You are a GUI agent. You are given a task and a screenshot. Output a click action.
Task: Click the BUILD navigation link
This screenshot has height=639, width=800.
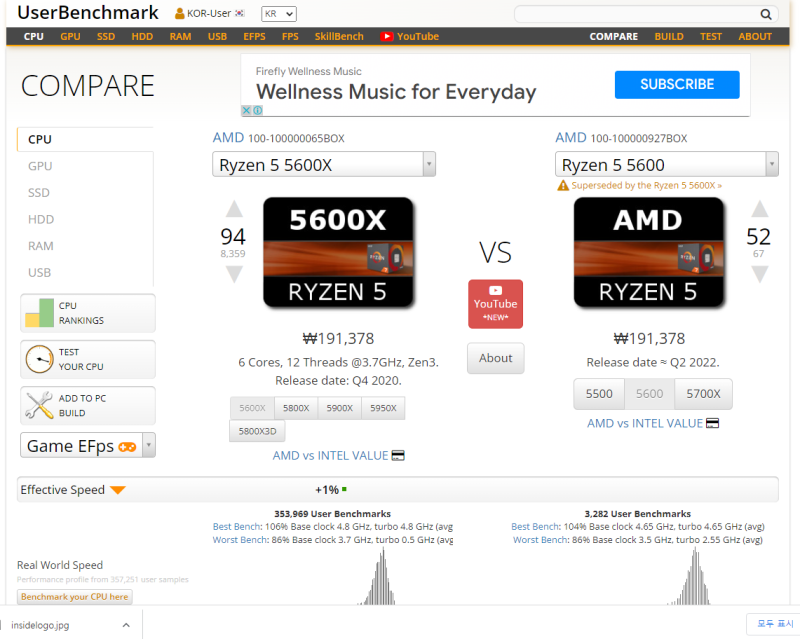669,36
